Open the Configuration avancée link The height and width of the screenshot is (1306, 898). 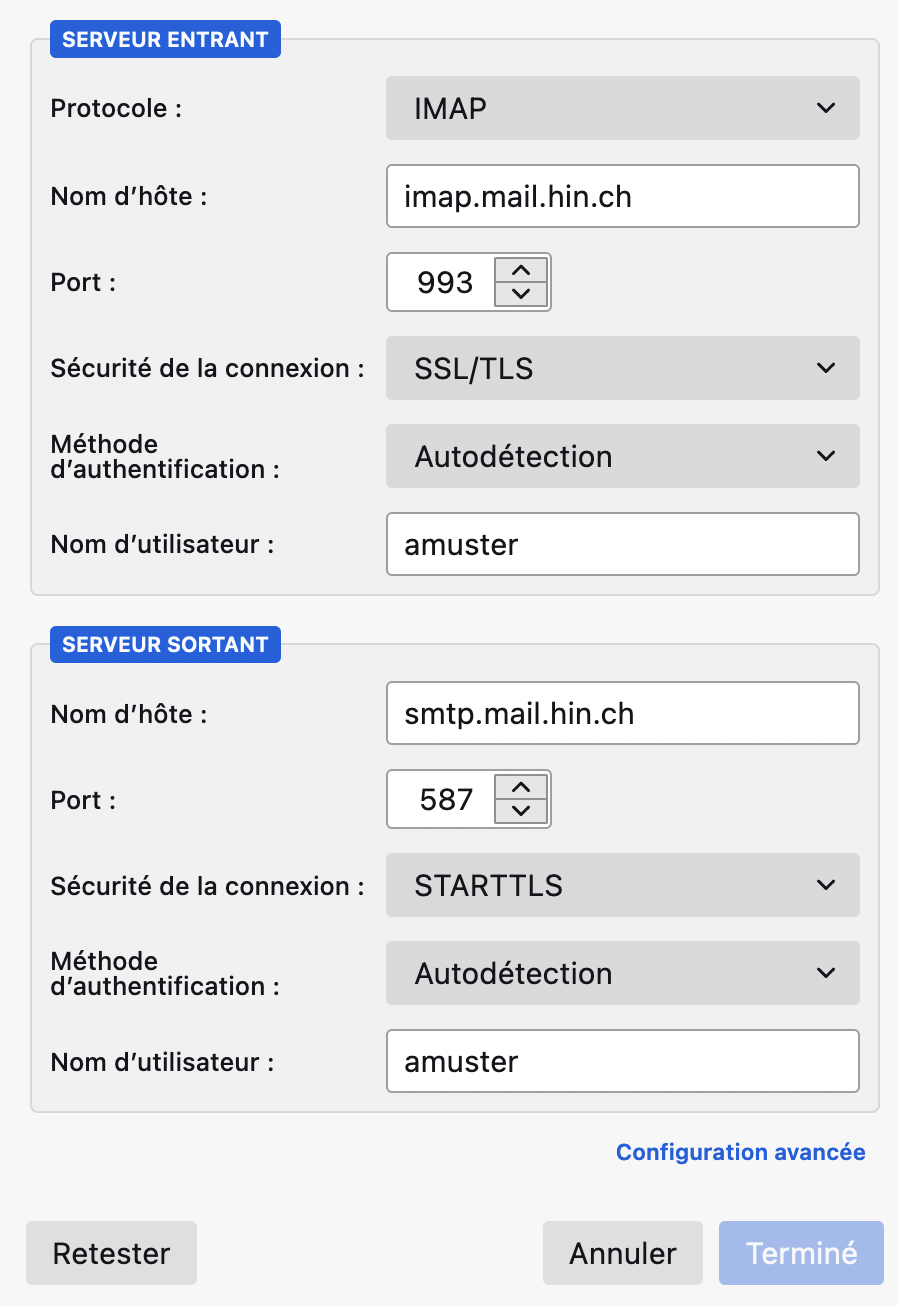741,1152
